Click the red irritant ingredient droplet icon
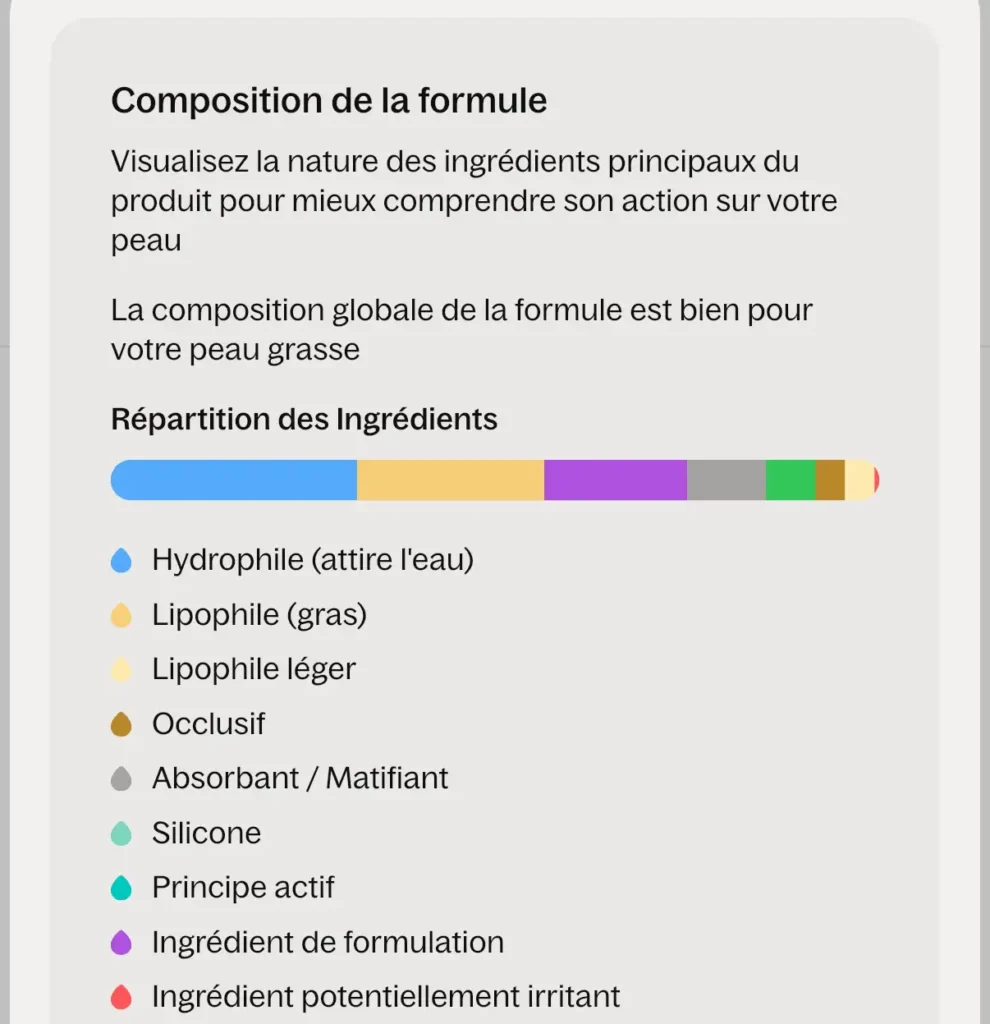990x1024 pixels. (x=121, y=997)
